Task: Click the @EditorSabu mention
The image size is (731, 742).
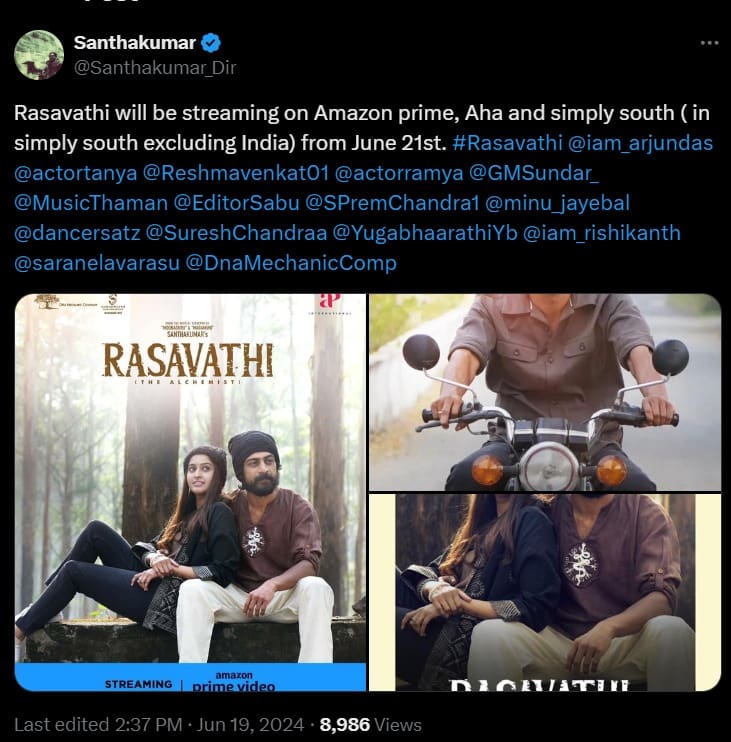Action: [237, 203]
